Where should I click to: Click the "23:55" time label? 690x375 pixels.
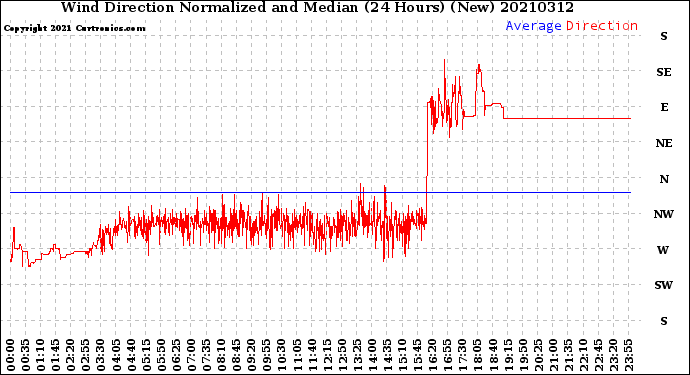pyautogui.click(x=629, y=355)
